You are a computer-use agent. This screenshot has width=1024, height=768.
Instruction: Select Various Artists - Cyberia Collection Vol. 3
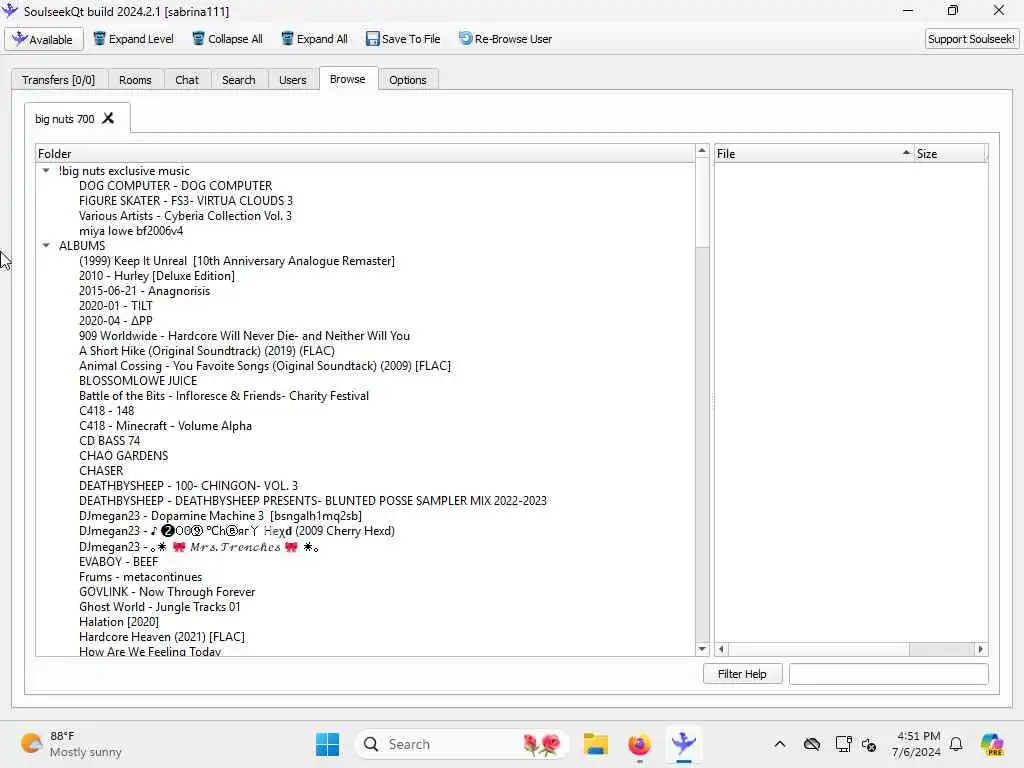(x=185, y=216)
